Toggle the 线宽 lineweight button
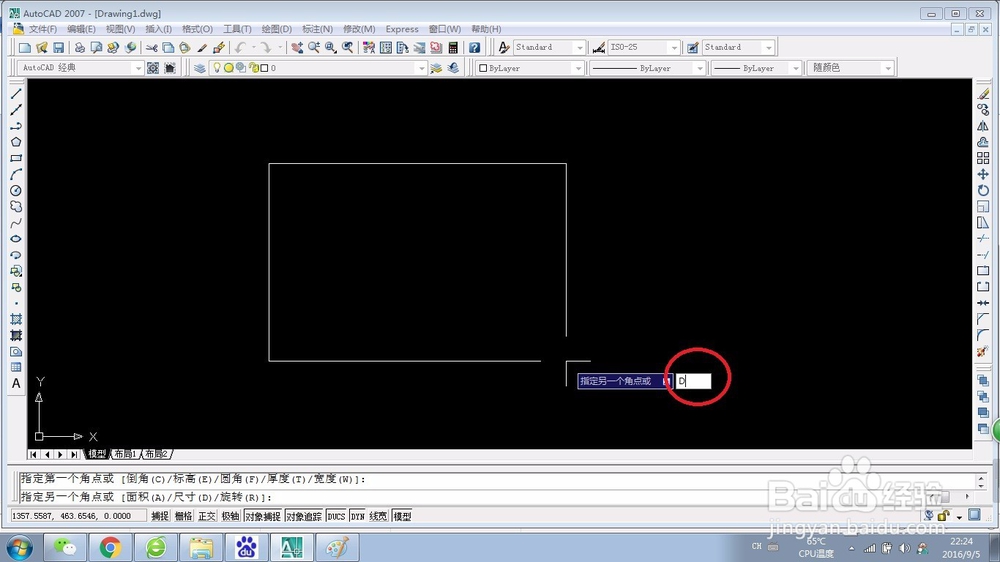 pos(378,516)
